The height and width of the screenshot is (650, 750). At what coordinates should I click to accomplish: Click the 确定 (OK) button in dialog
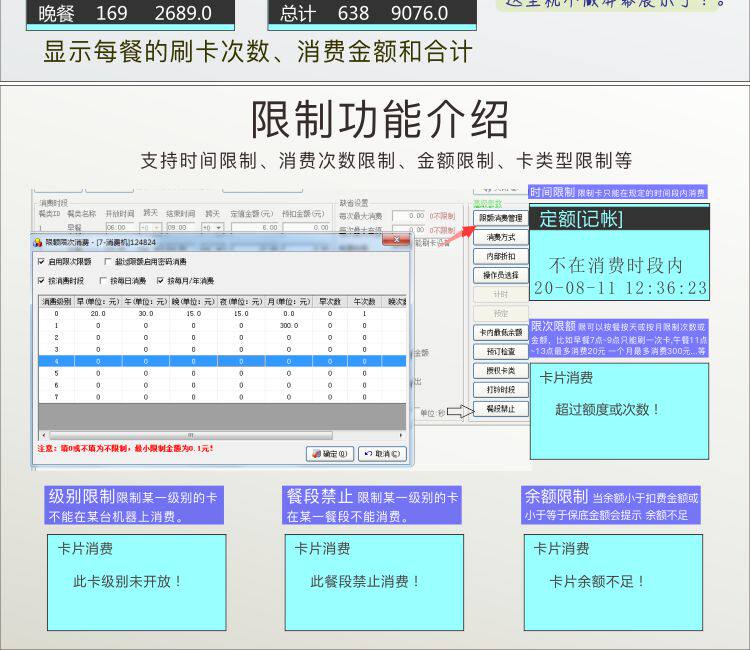[330, 453]
